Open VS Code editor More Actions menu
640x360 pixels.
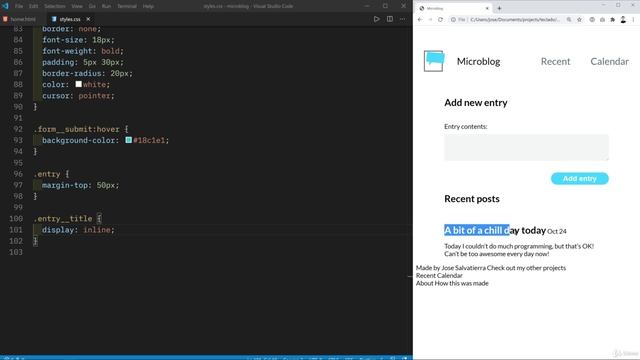click(x=403, y=19)
